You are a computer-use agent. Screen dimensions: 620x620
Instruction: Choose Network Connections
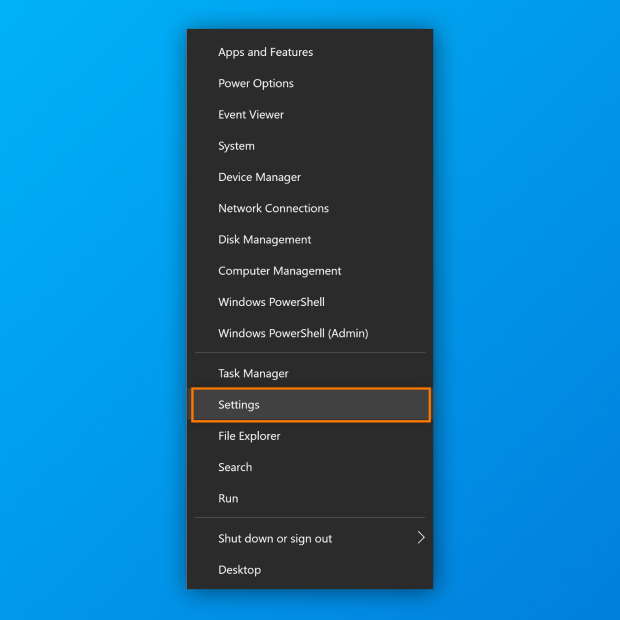coord(273,208)
